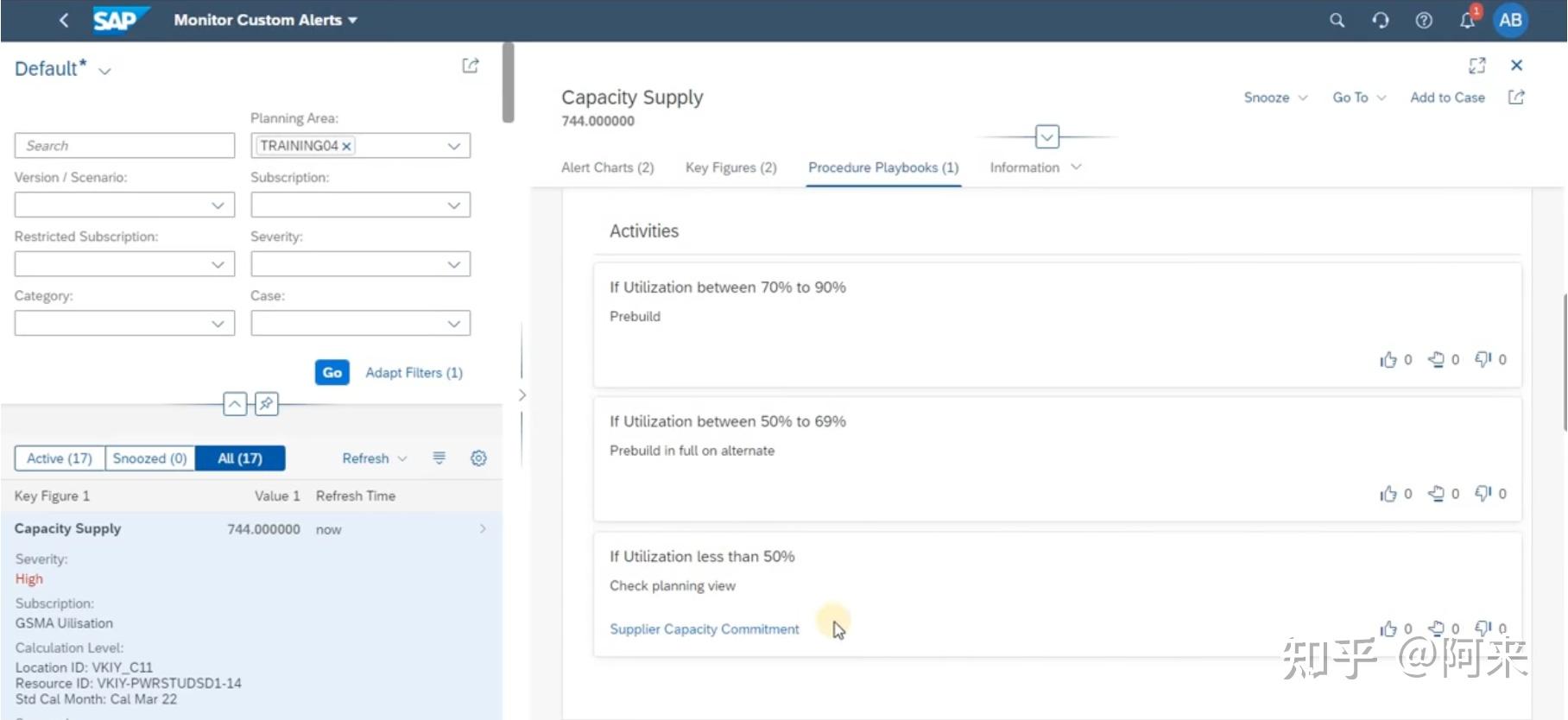The image size is (1568, 720).
Task: Switch to Snoozed (0) alerts
Action: (149, 458)
